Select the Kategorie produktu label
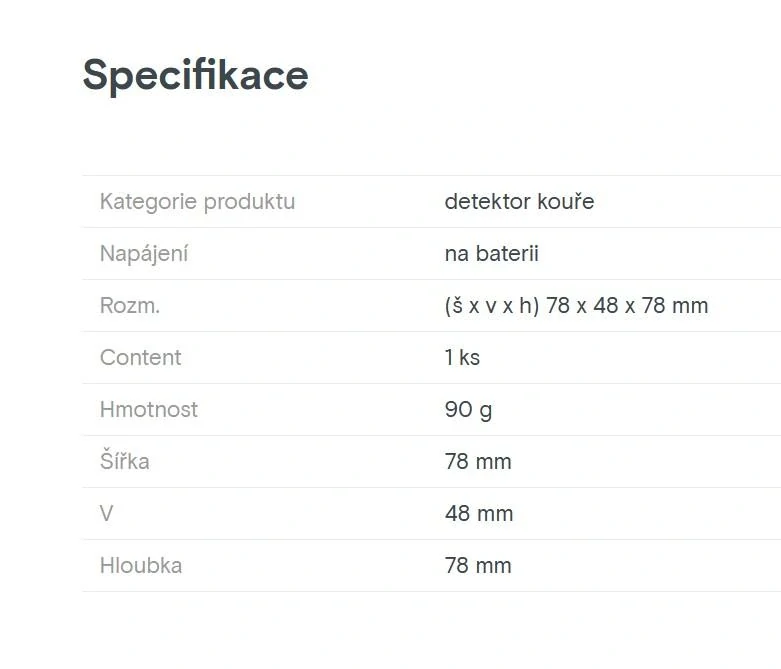Viewport: 781px width, 669px height. (197, 202)
